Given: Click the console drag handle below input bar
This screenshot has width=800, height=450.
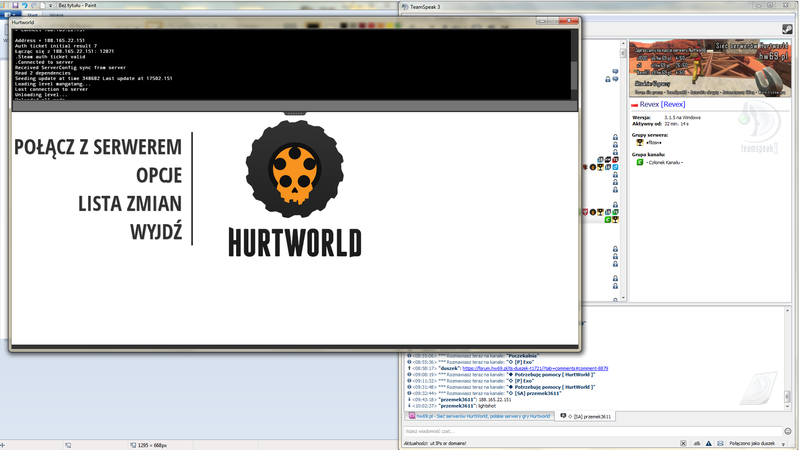Looking at the screenshot, I should pyautogui.click(x=295, y=113).
